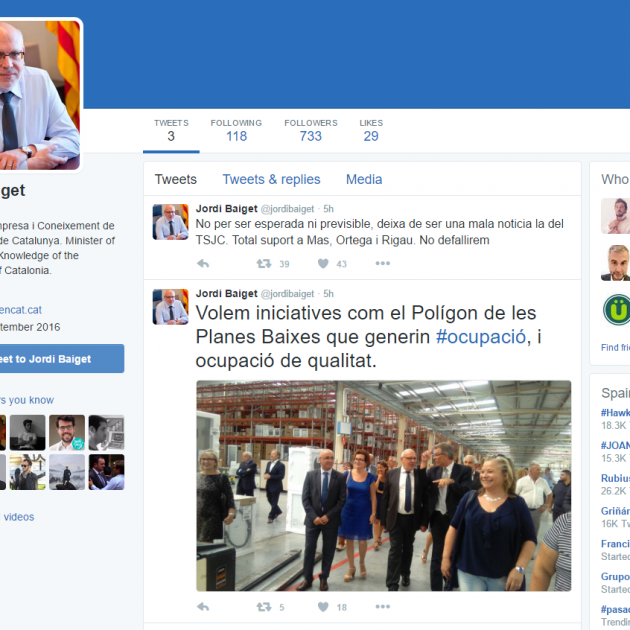Reply to the Polígon de les Planes tweet

(x=203, y=607)
